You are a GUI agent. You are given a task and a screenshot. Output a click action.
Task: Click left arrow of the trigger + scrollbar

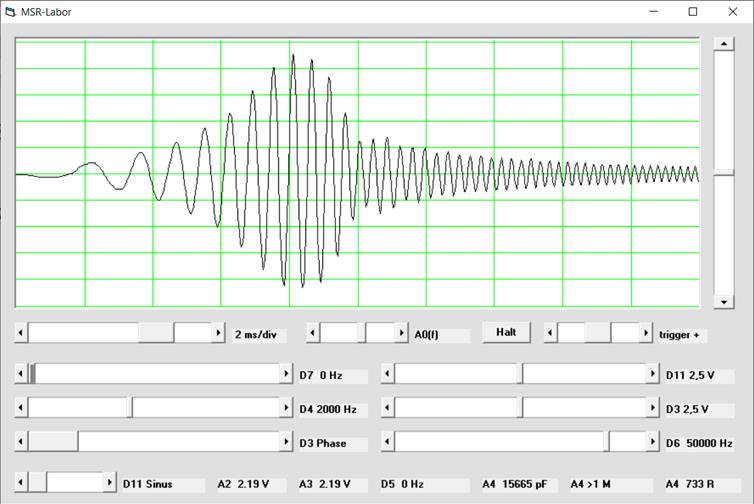[x=550, y=333]
